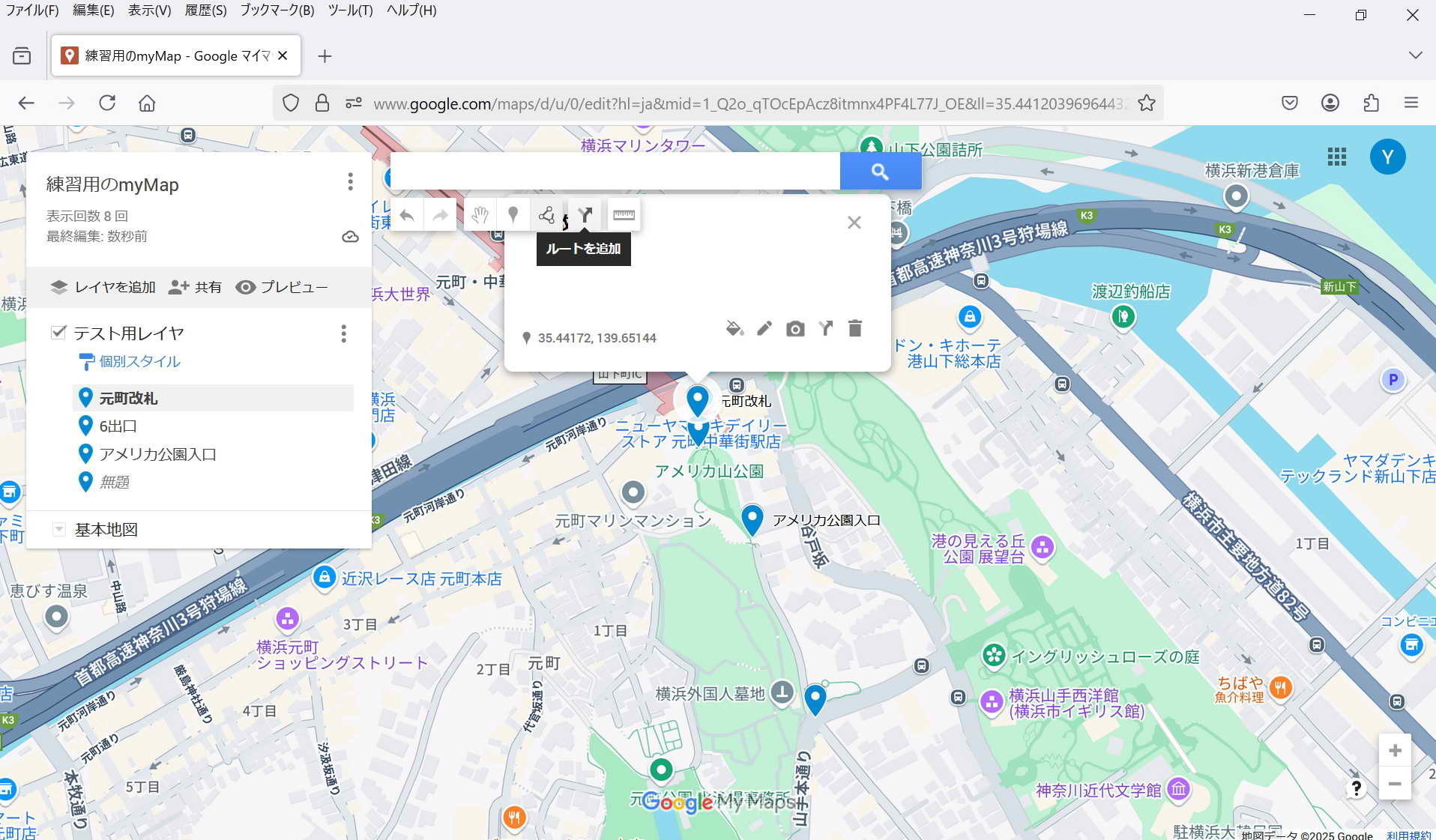Add photo with the camera icon
This screenshot has height=840, width=1436.
click(x=795, y=328)
